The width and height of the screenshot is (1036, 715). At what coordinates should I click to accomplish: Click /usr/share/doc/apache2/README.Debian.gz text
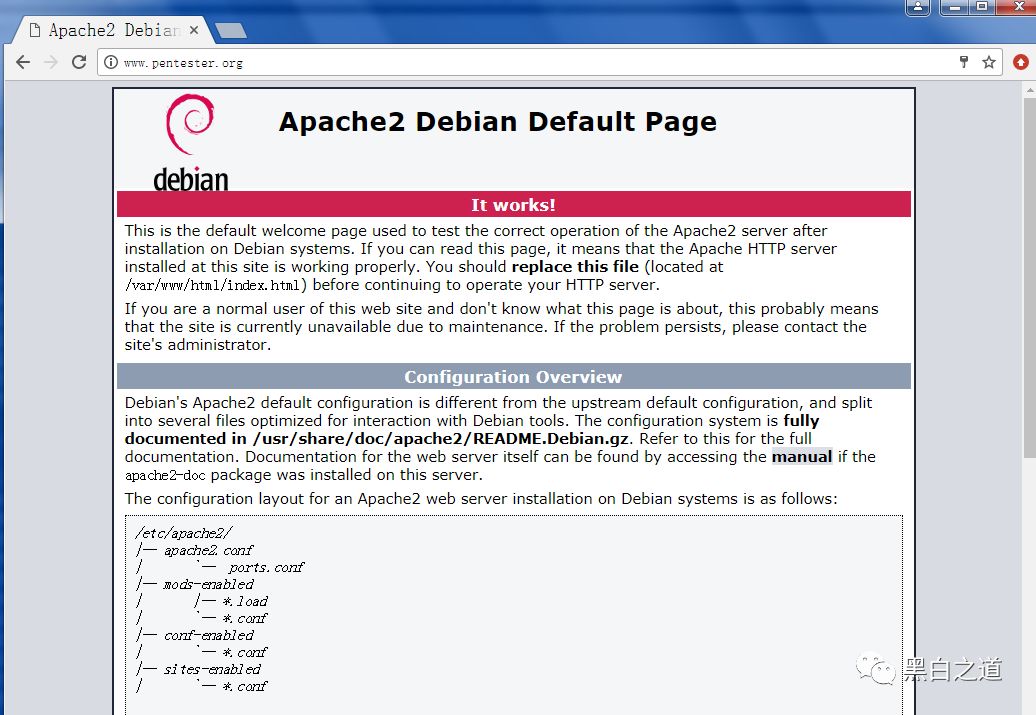pyautogui.click(x=440, y=439)
